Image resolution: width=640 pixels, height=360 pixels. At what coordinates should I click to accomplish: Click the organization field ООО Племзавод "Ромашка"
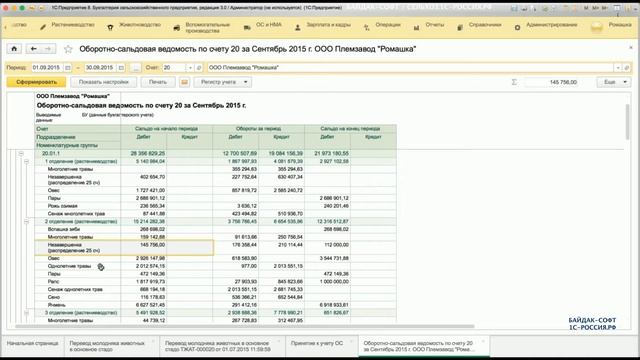click(x=410, y=68)
